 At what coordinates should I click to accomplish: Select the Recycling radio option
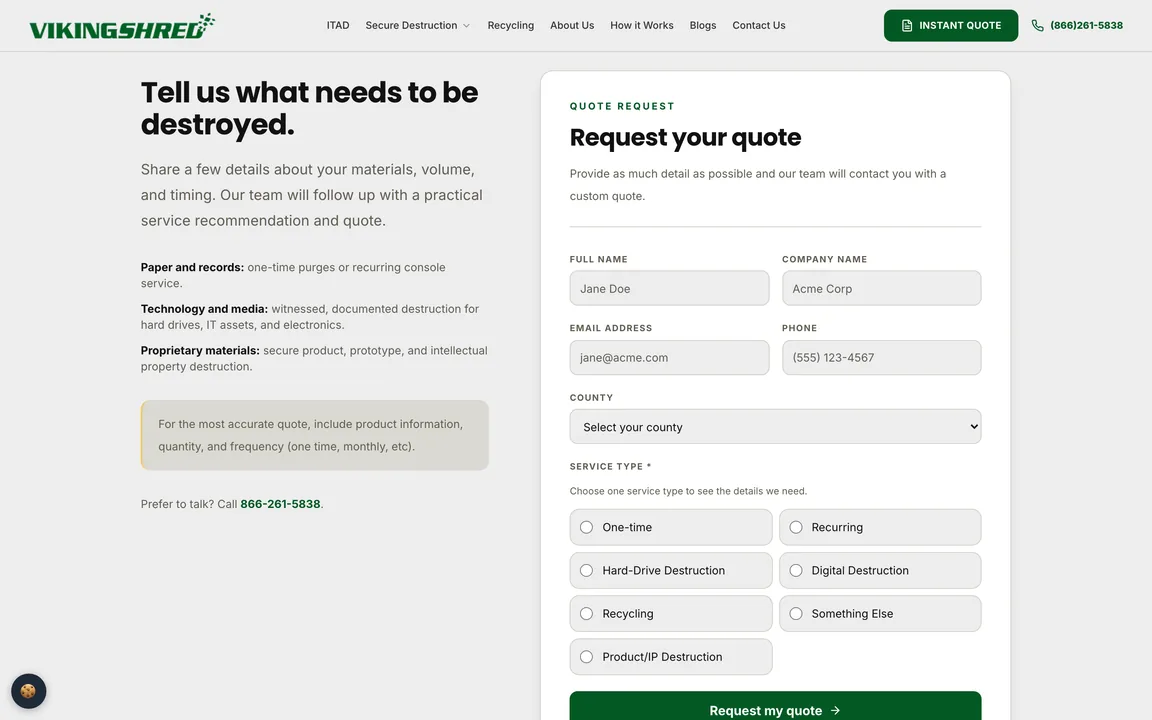click(671, 613)
